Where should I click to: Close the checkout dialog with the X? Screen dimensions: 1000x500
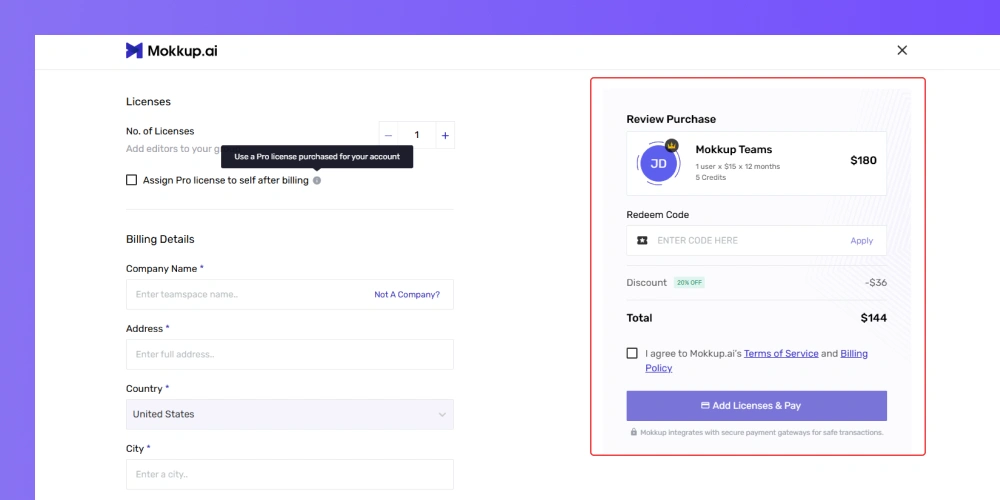[902, 50]
